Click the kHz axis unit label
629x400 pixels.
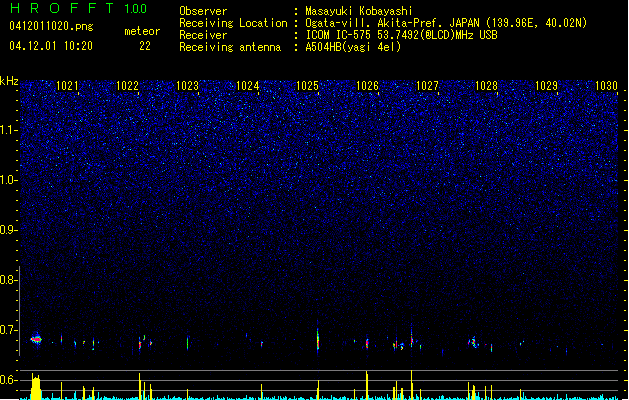9,81
